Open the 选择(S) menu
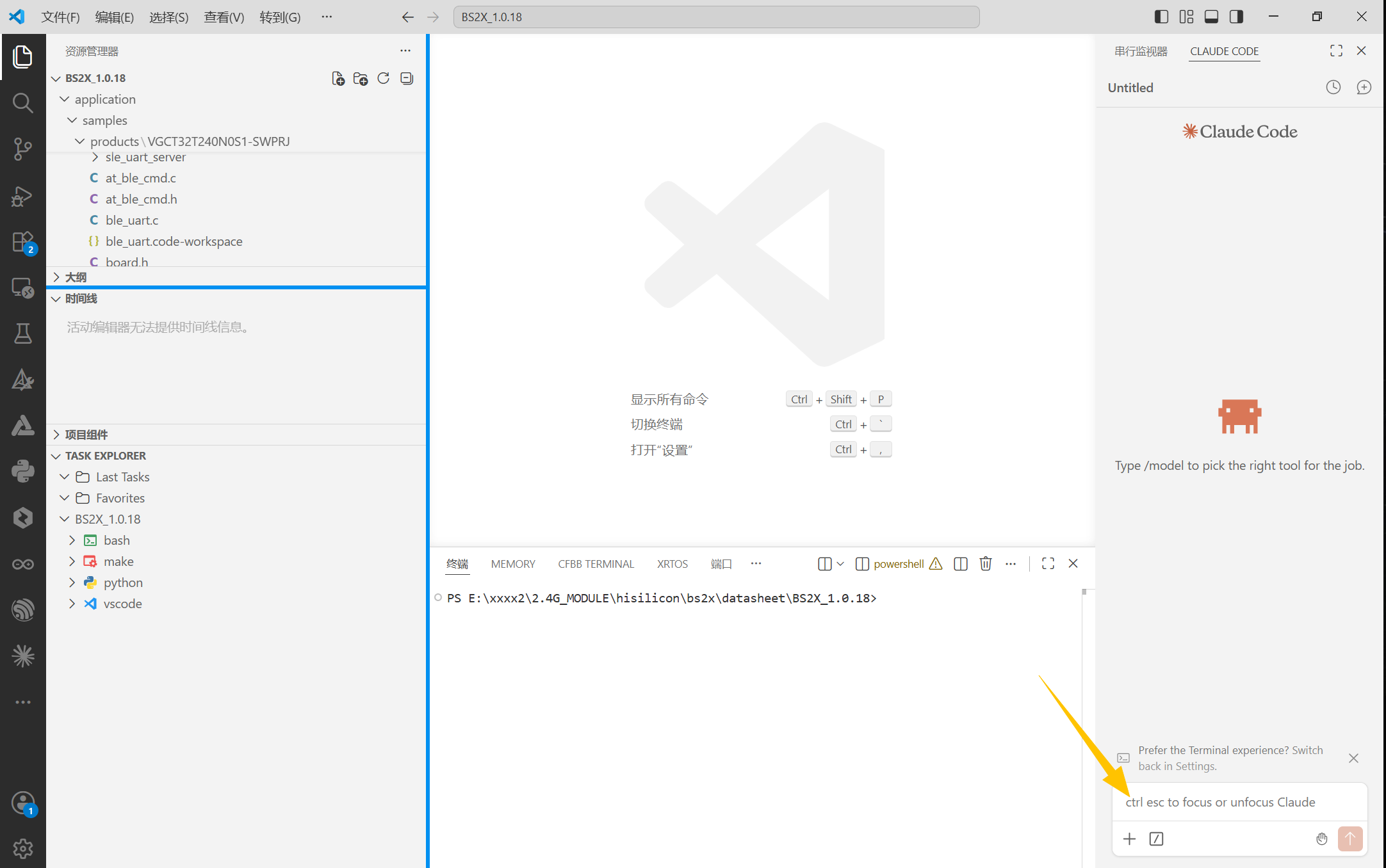The image size is (1386, 868). pos(169,17)
